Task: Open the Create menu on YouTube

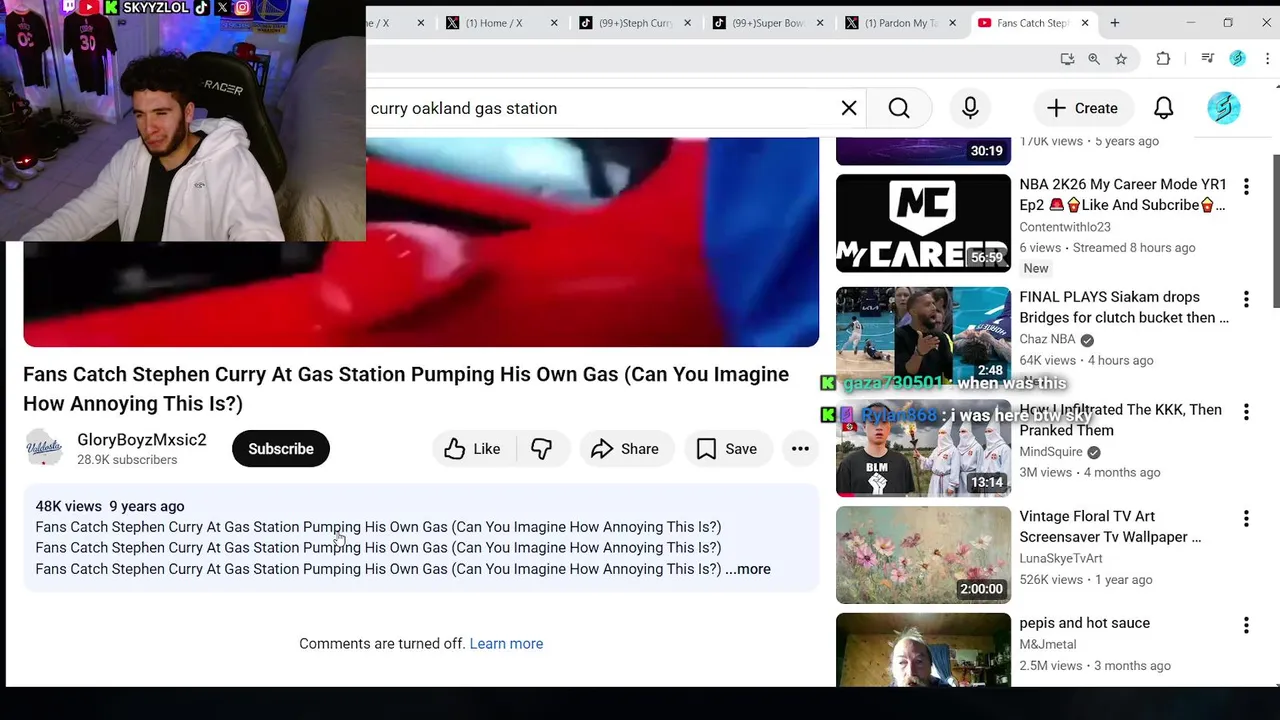Action: coord(1082,108)
